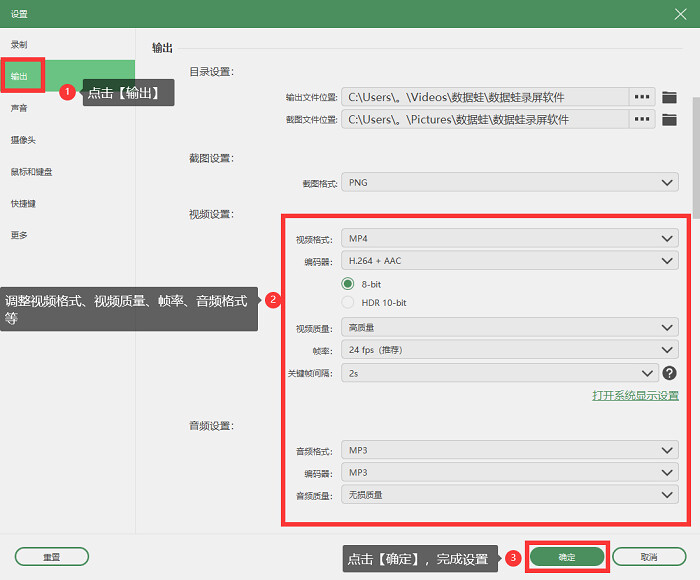Open the MP4 video format dropdown
Screen dimensions: 700x580
[x=510, y=238]
